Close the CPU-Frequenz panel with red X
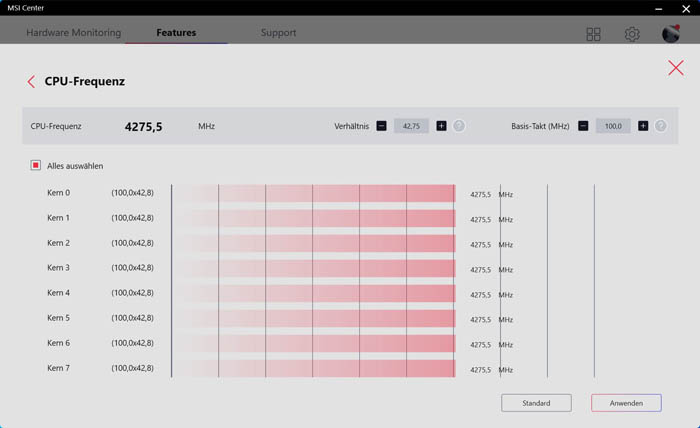Screen dimensions: 700x428 pyautogui.click(x=676, y=68)
